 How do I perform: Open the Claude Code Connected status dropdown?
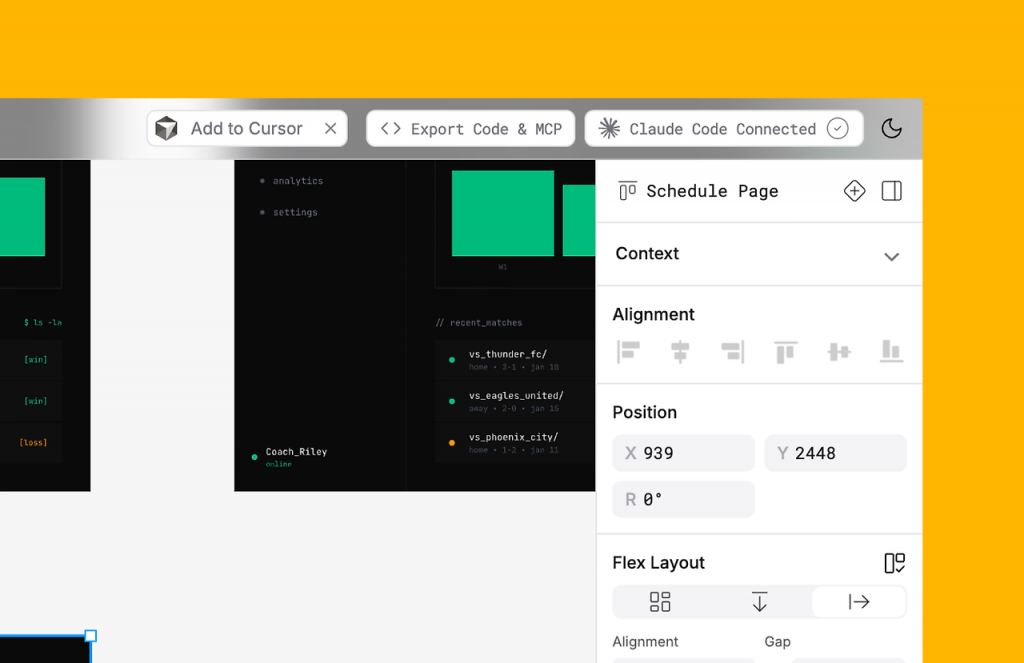coord(838,128)
